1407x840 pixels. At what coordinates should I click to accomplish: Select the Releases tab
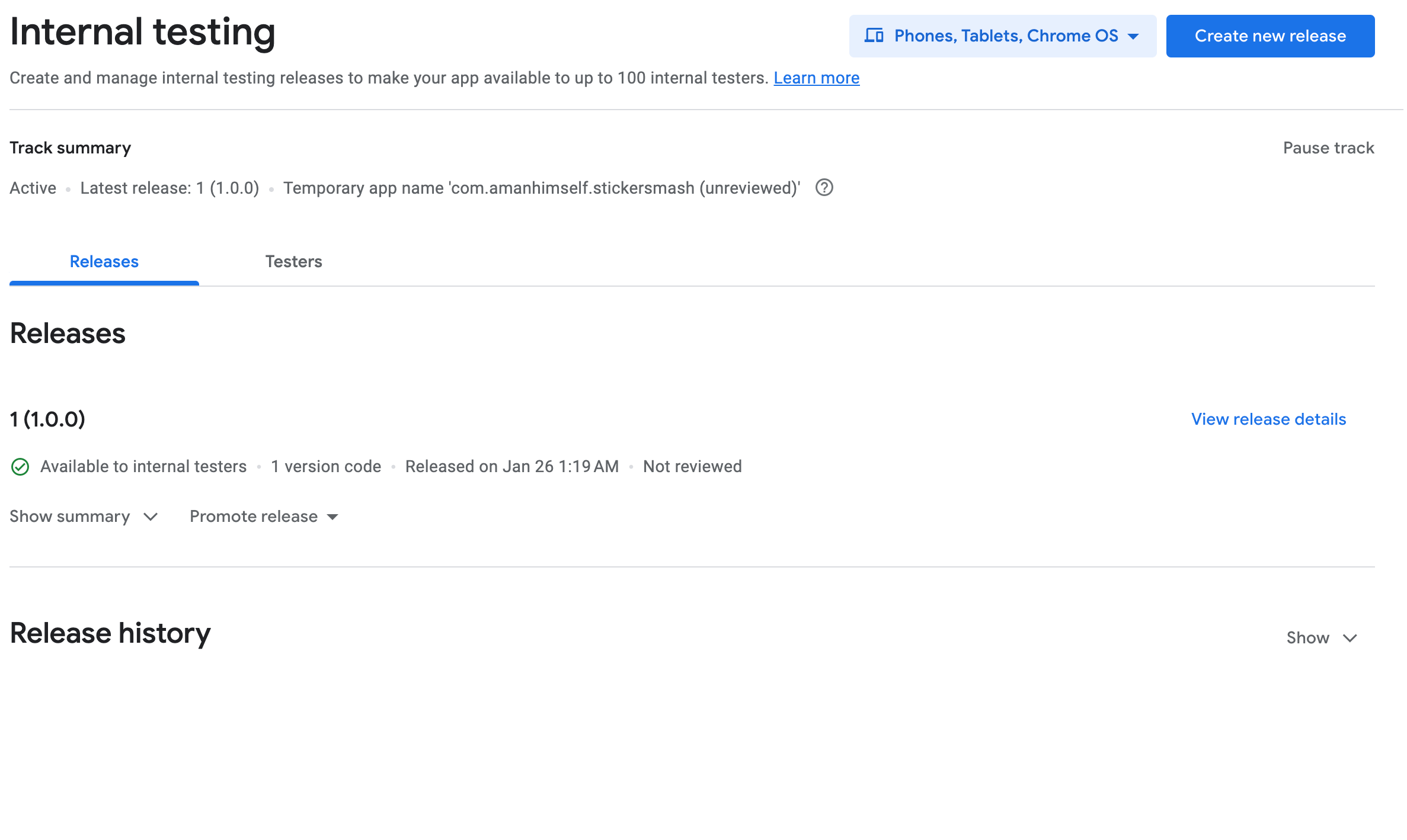(x=104, y=262)
